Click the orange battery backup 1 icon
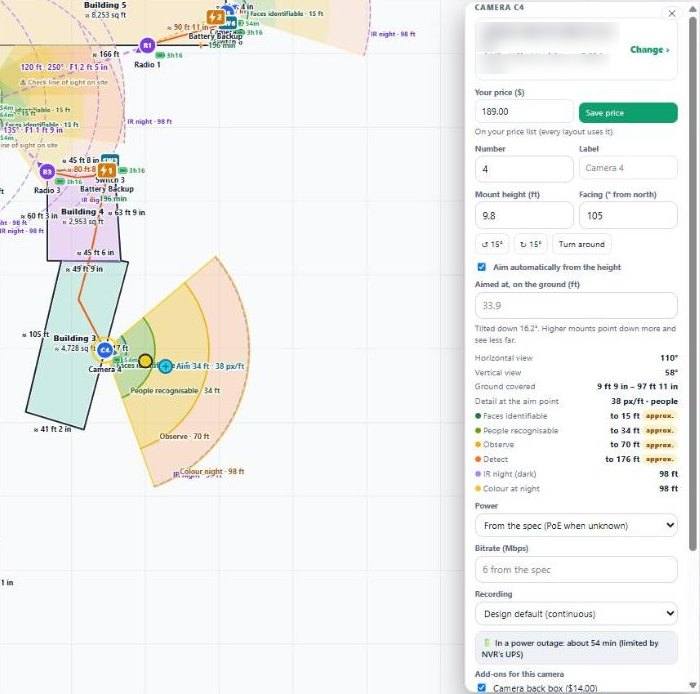This screenshot has height=694, width=700. click(x=107, y=170)
